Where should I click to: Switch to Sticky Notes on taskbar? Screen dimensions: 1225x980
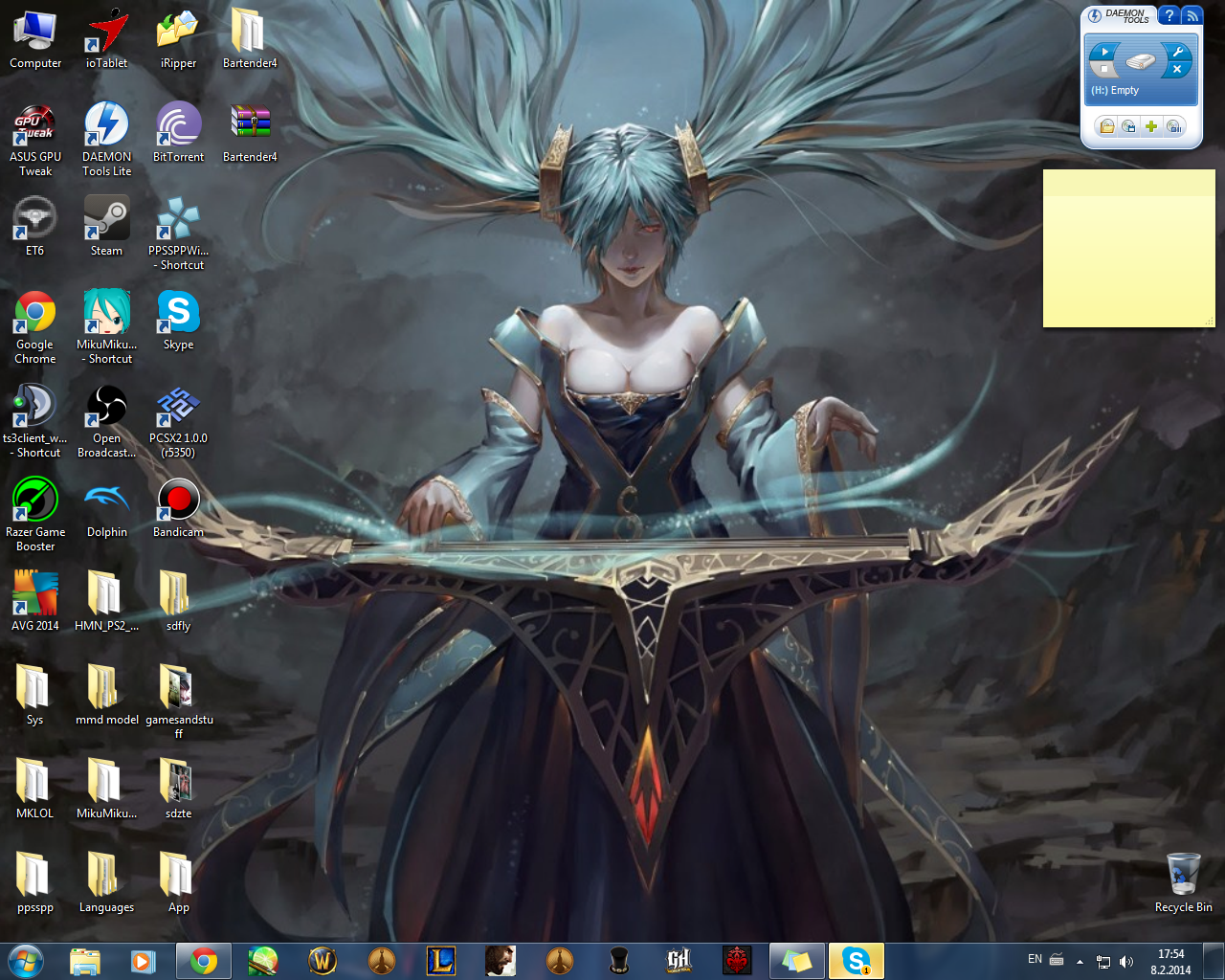[x=797, y=961]
